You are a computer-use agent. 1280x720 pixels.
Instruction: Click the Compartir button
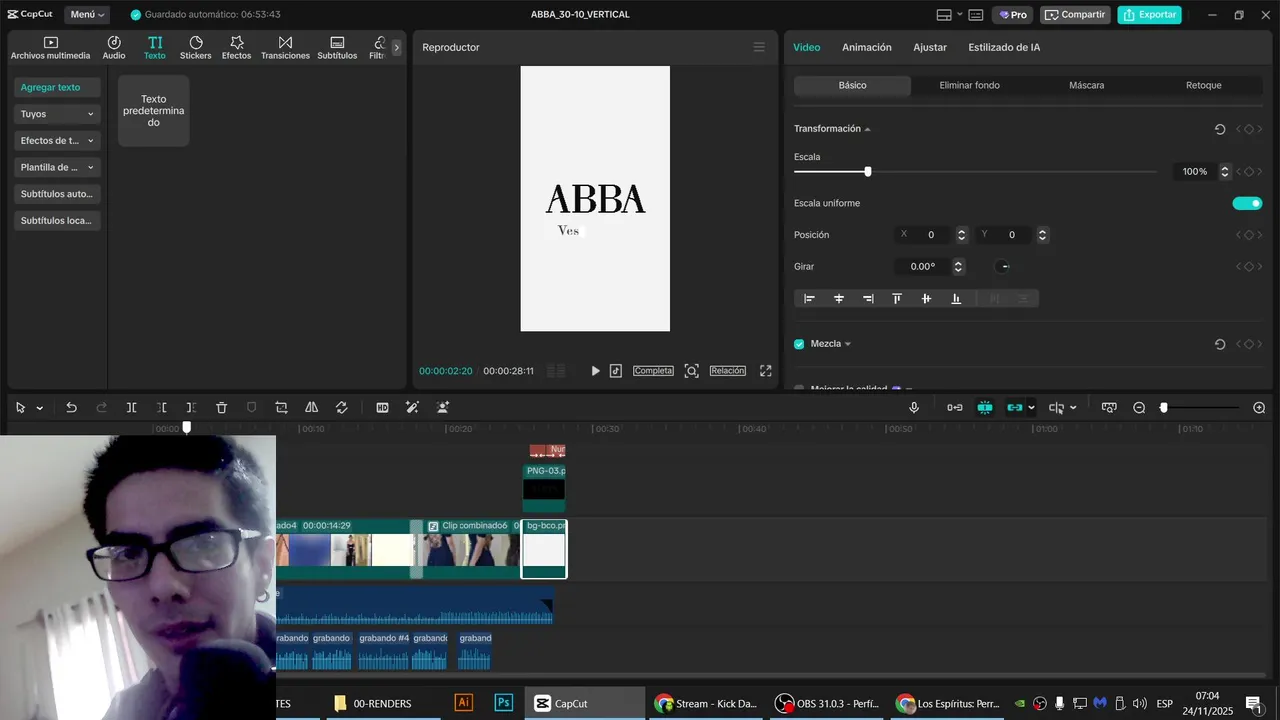coord(1076,15)
